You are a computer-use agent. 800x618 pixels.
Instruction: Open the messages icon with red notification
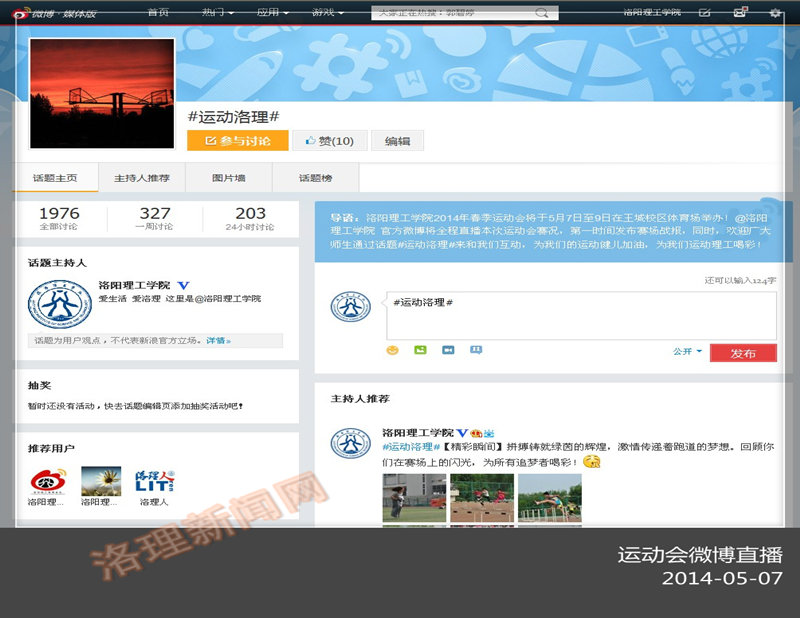[740, 13]
